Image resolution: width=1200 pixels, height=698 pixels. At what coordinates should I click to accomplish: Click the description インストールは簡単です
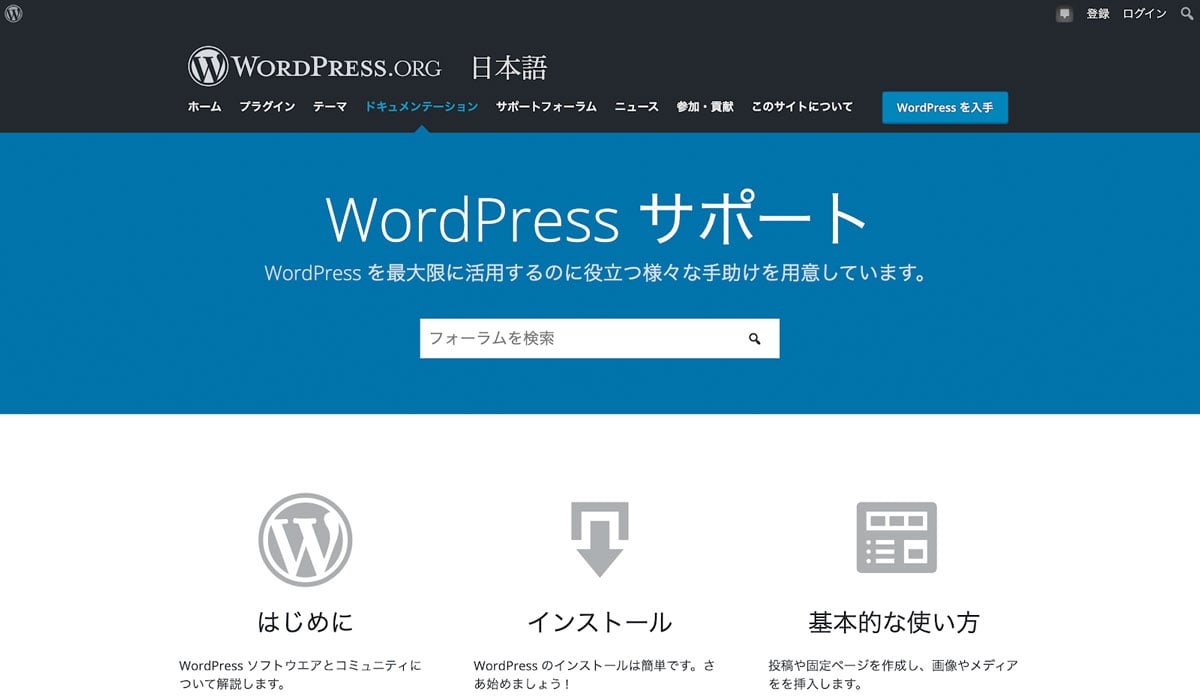click(594, 675)
